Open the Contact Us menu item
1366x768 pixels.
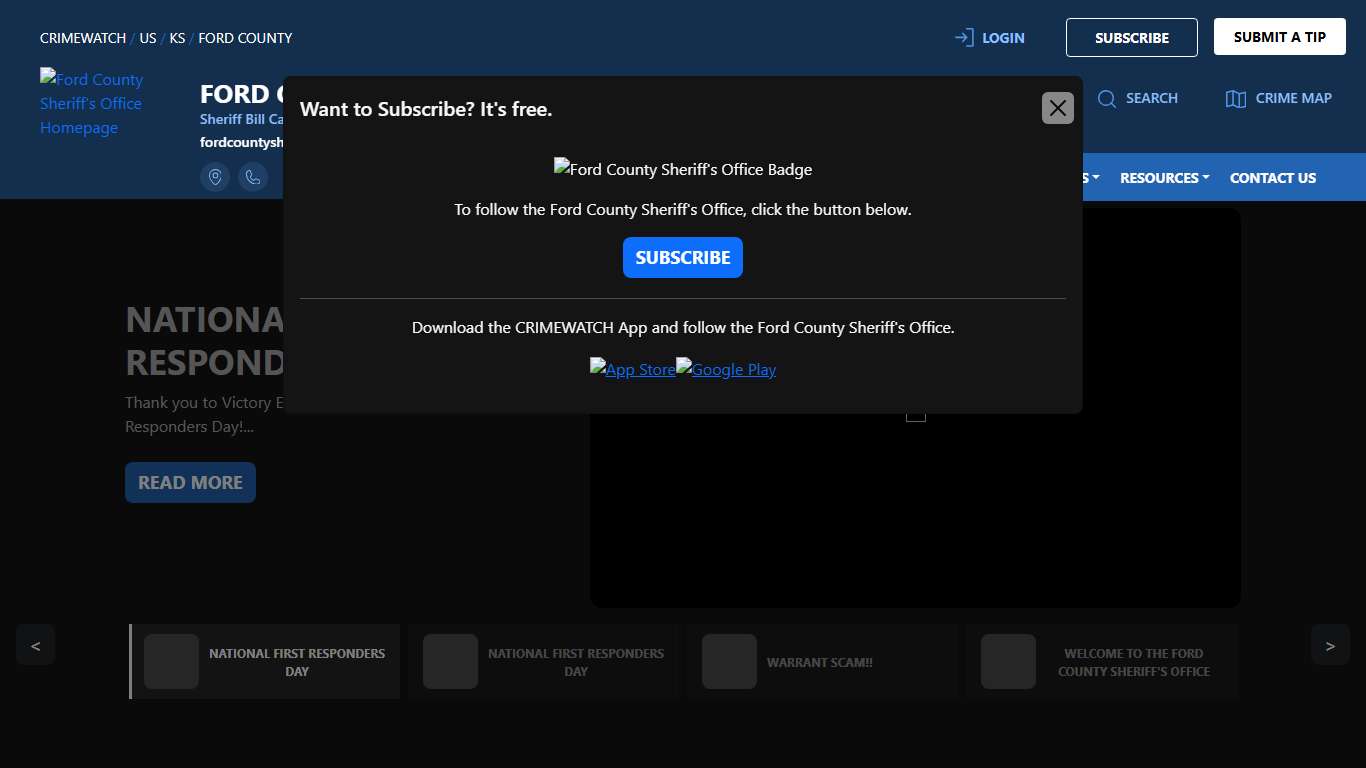1272,178
